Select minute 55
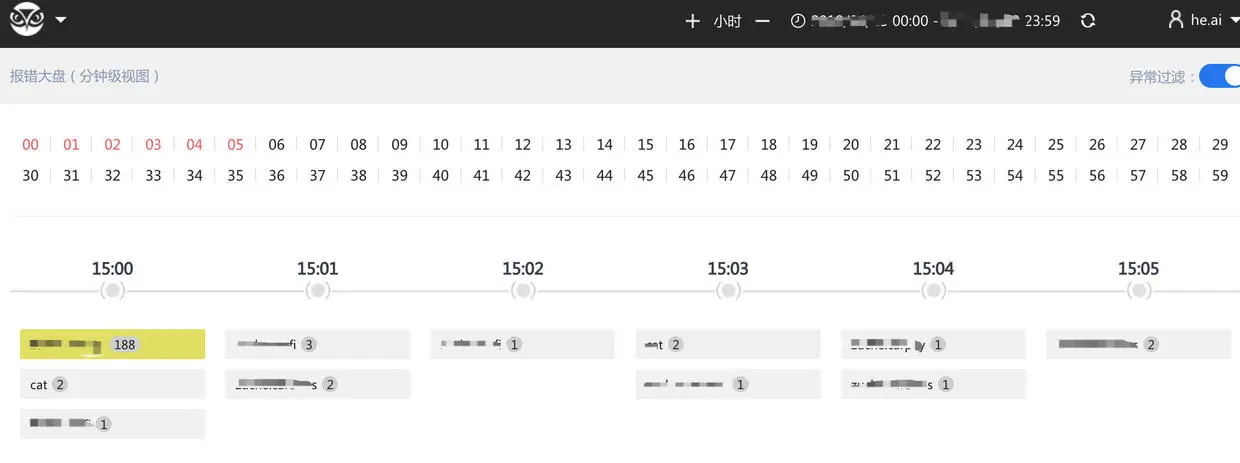 pos(1056,176)
